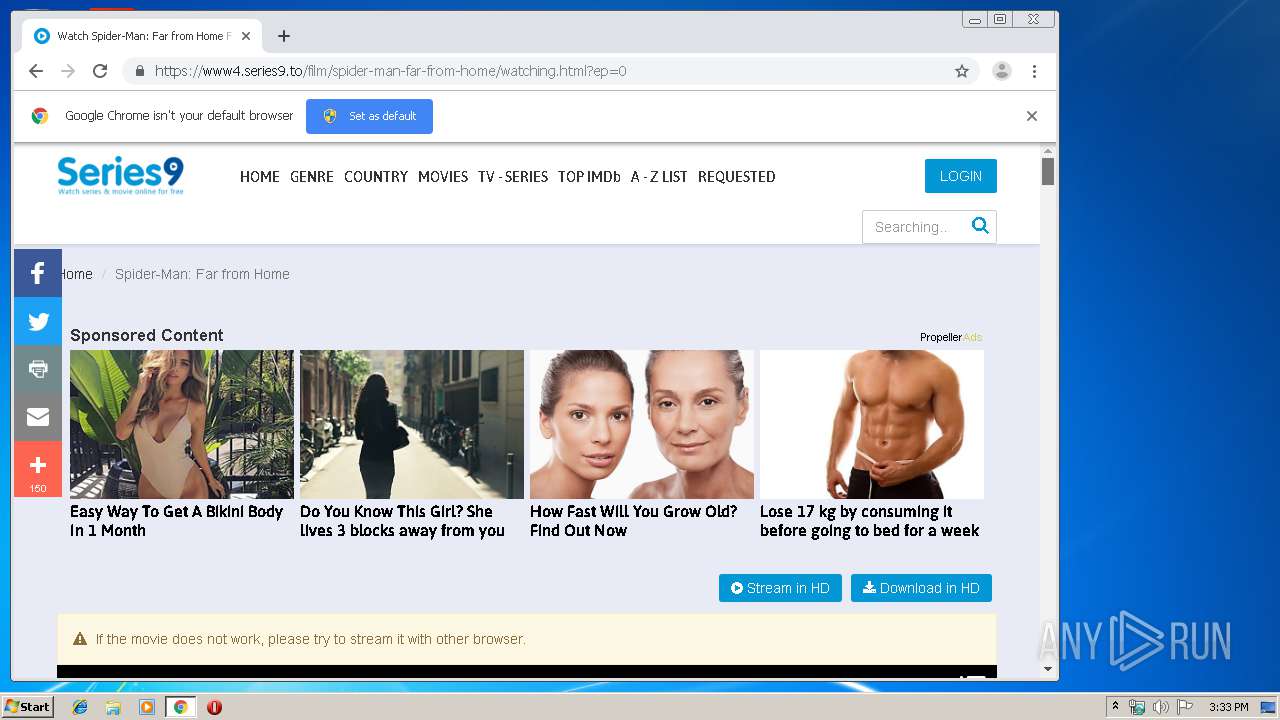Open 'Do You Know This Girl' ad image
This screenshot has width=1280, height=720.
412,424
